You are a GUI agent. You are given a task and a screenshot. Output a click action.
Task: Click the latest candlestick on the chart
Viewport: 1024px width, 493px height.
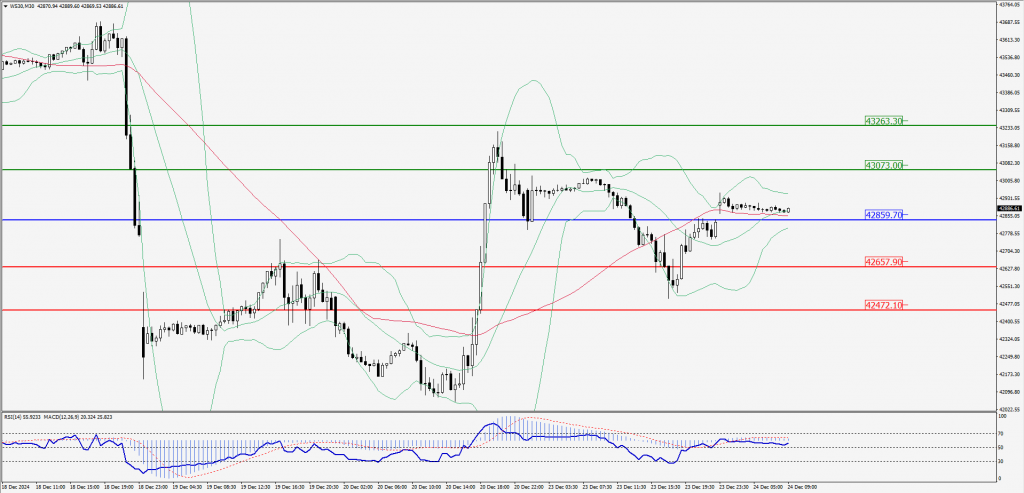789,210
